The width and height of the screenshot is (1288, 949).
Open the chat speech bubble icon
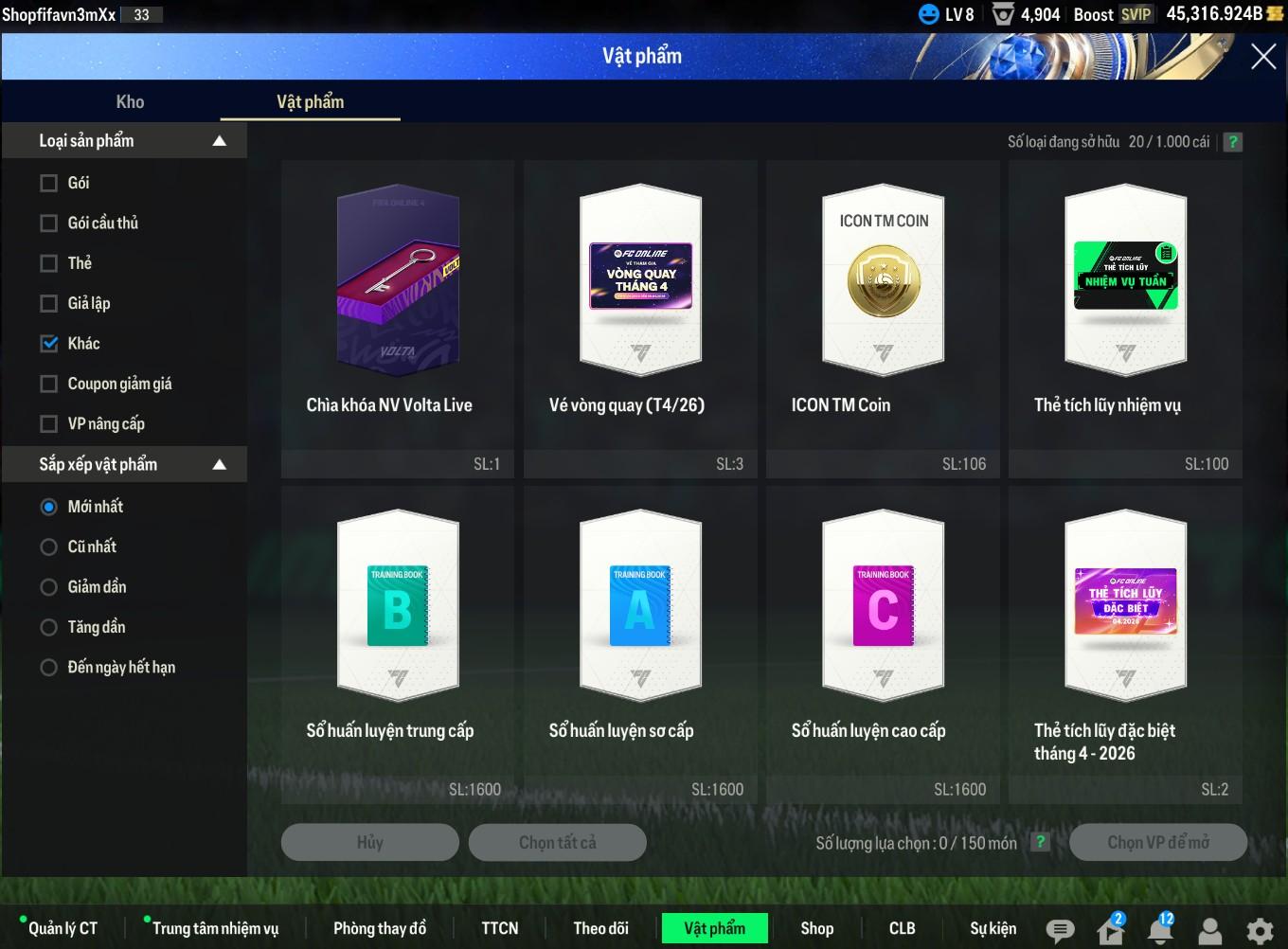pos(1060,930)
